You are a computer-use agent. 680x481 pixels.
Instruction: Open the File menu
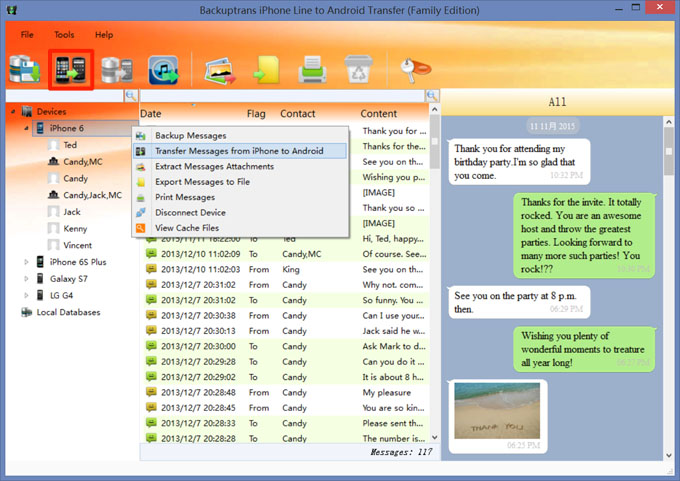click(x=27, y=35)
